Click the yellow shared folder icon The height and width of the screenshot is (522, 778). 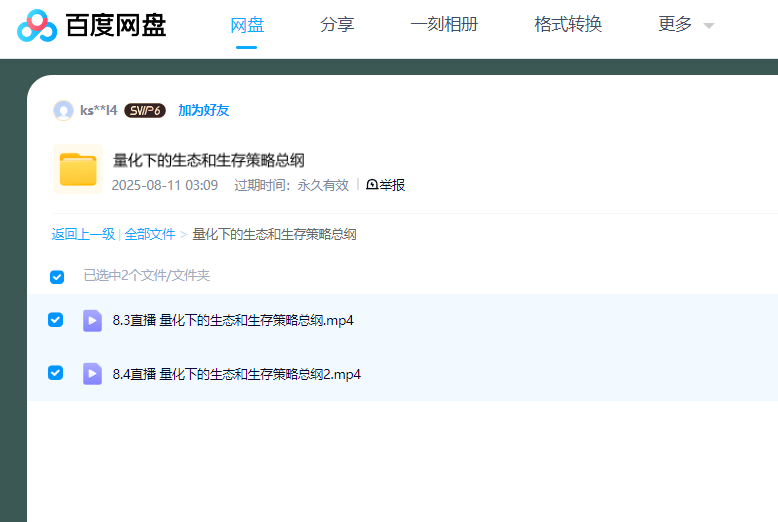[77, 168]
